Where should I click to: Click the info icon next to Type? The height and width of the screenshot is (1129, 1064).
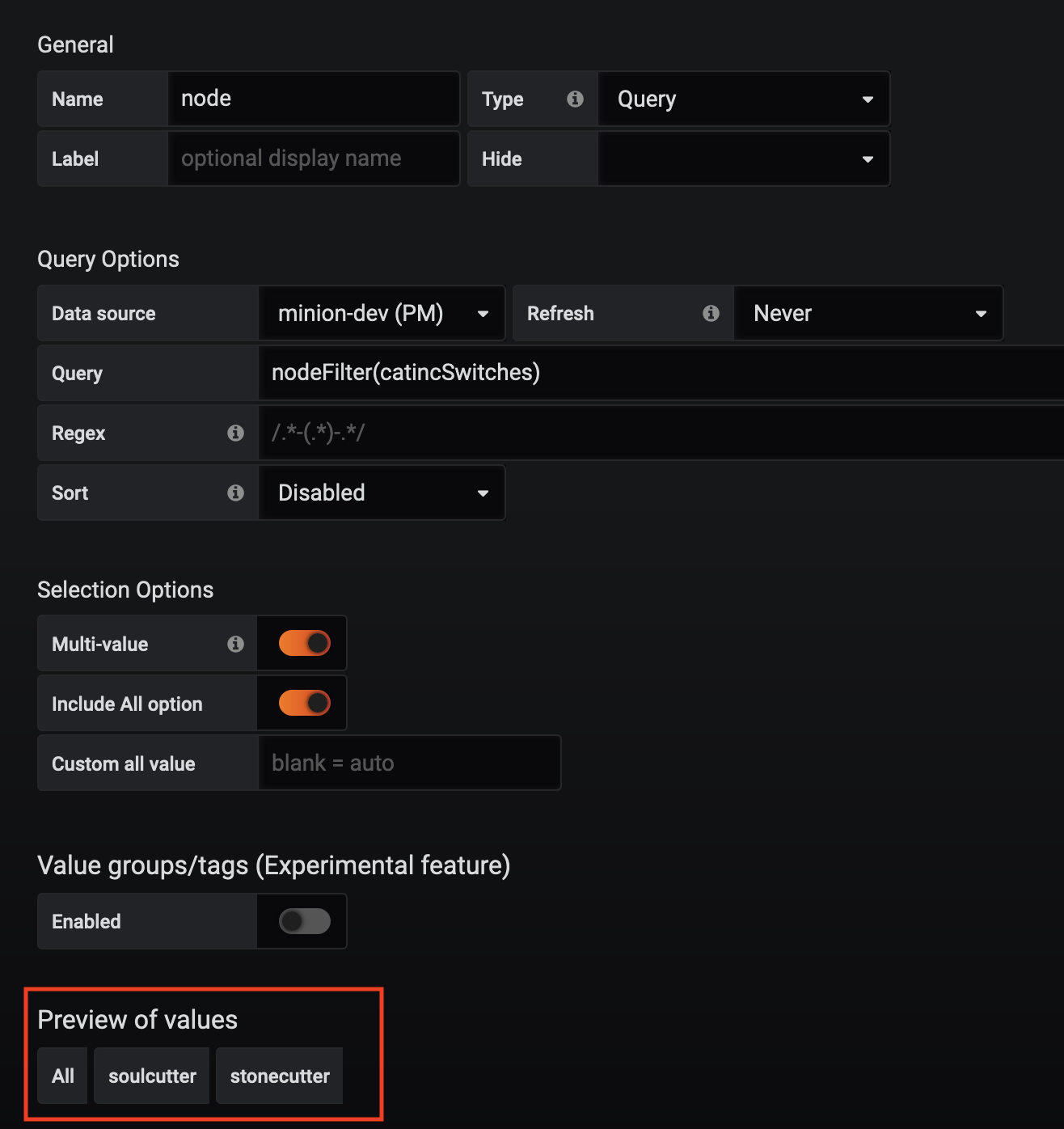tap(575, 99)
